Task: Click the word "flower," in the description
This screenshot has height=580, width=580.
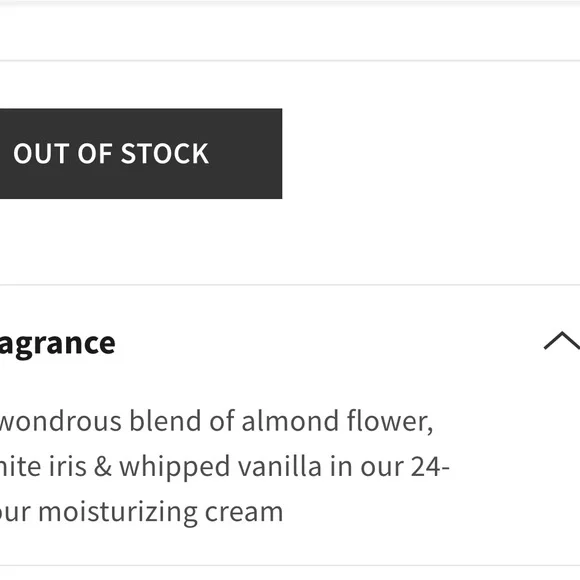Action: pos(390,421)
